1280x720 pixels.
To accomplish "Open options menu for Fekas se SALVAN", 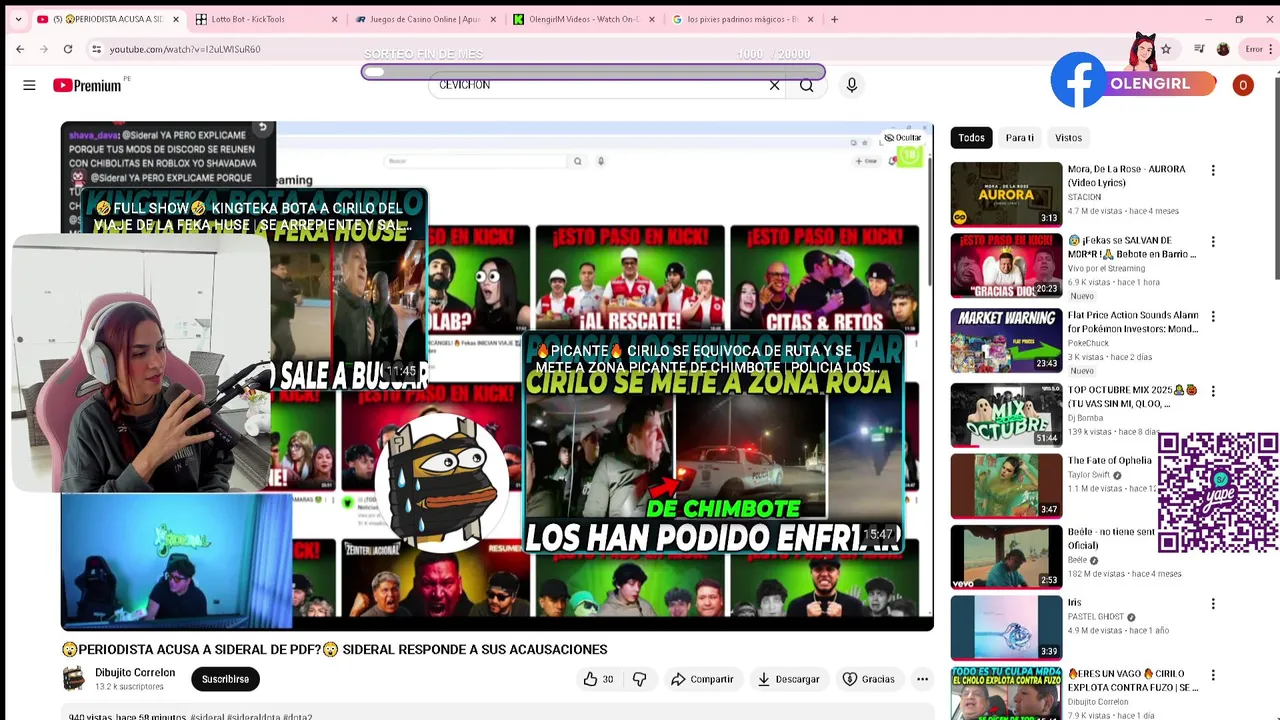I will point(1213,242).
